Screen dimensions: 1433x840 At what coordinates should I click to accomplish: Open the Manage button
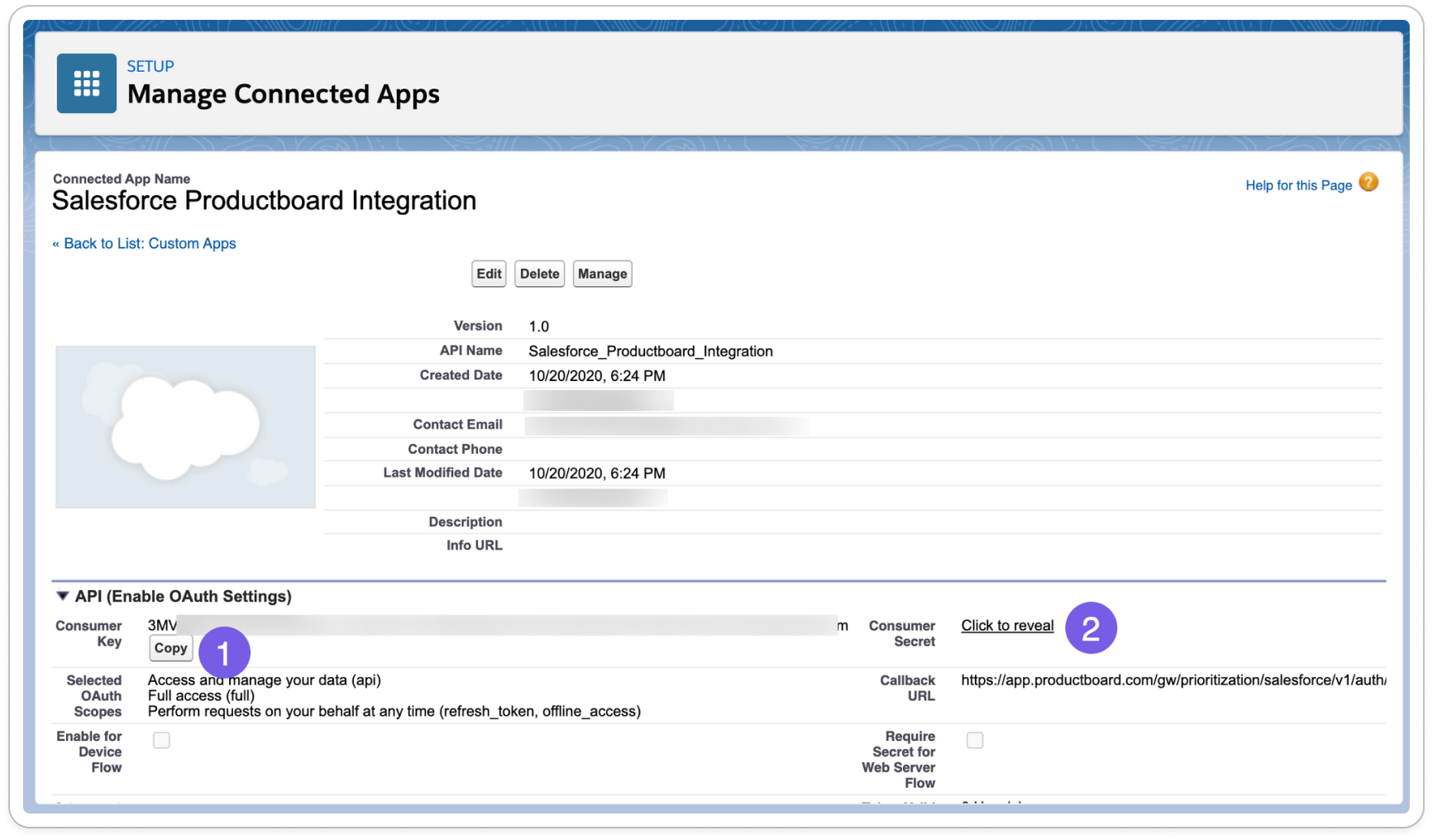tap(602, 274)
